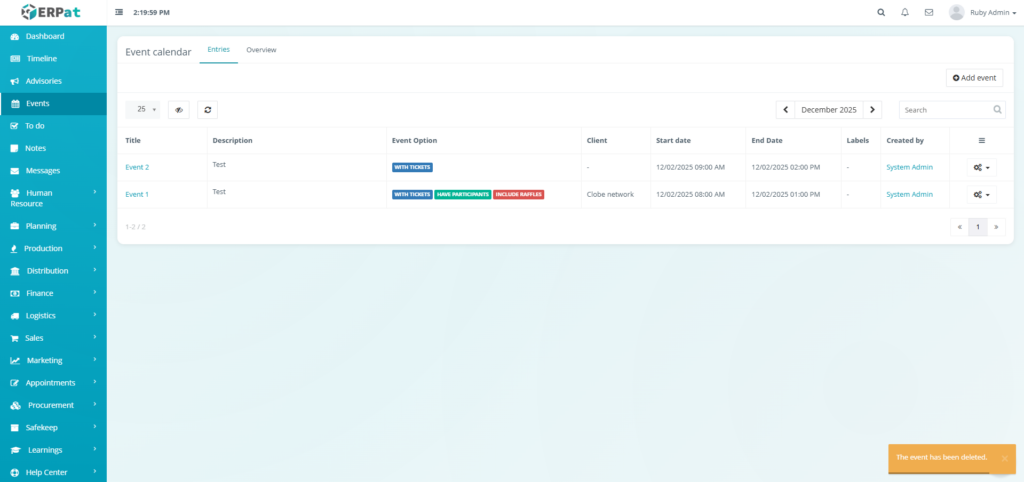Screen dimensions: 1024x482
Task: Click the refresh table icon button
Action: coord(207,110)
